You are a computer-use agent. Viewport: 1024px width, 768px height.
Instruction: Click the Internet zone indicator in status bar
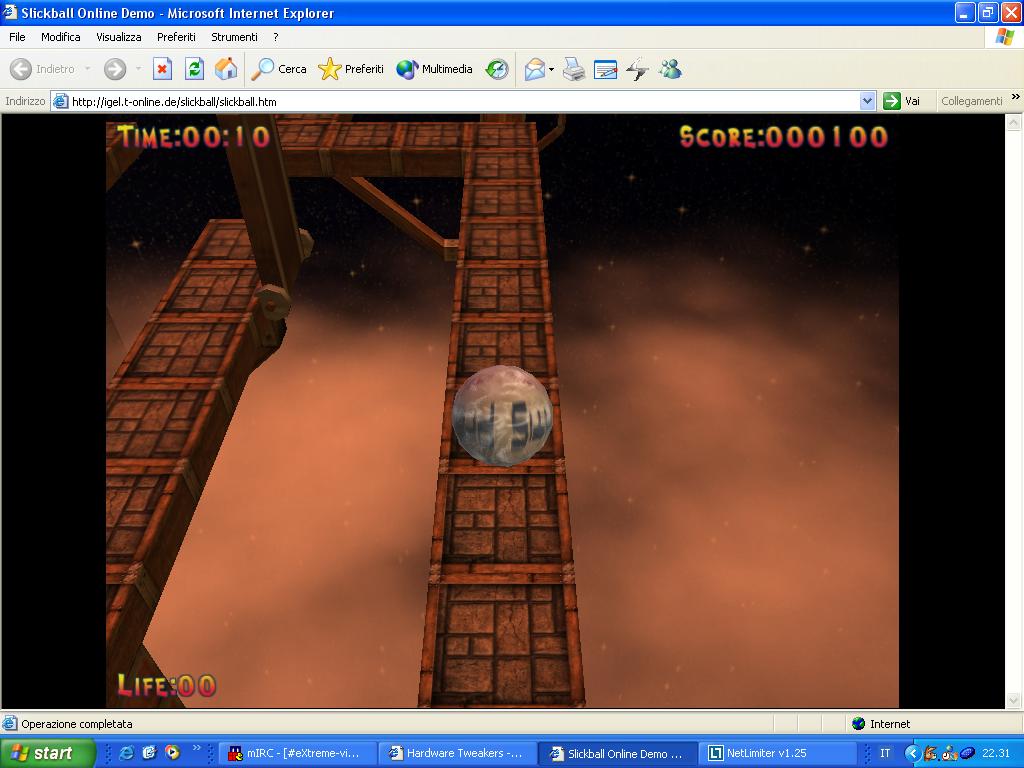881,724
